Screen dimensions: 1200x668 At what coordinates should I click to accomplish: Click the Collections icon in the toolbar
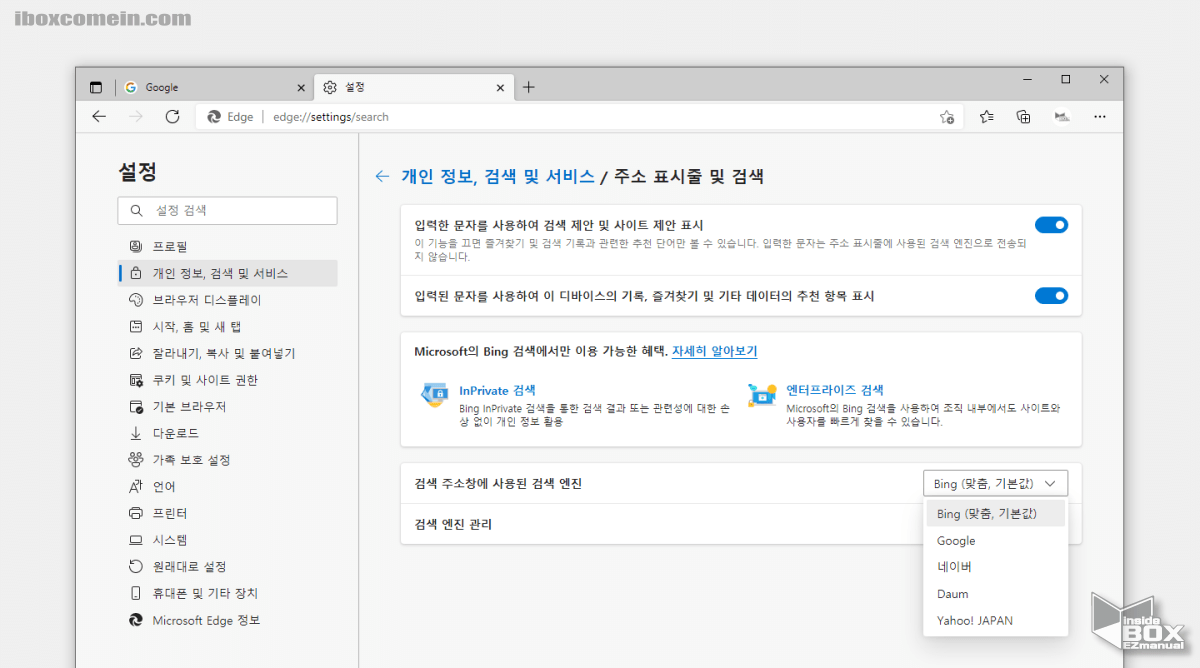point(1023,116)
